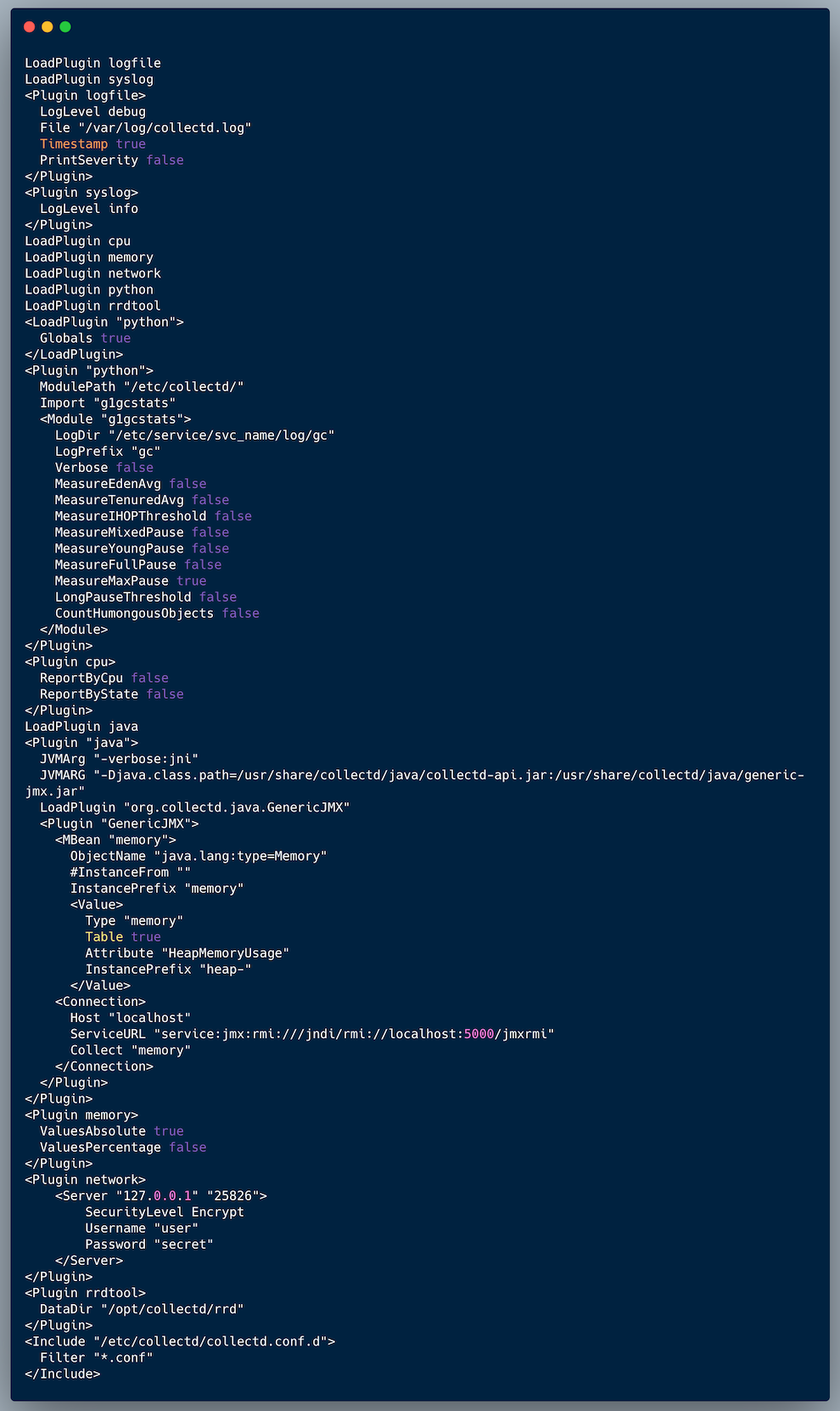Click the ReportByCpu false setting
Image resolution: width=840 pixels, height=1411 pixels.
coord(104,678)
